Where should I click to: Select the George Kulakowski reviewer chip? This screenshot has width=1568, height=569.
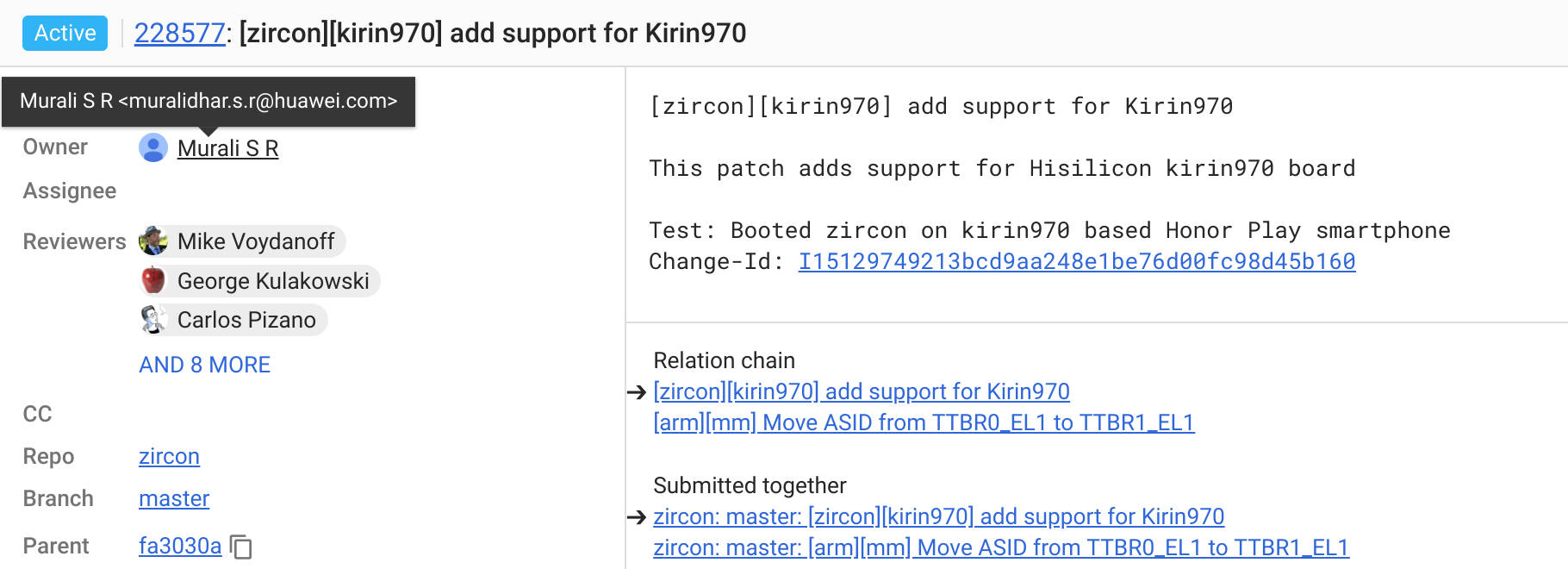(x=273, y=281)
